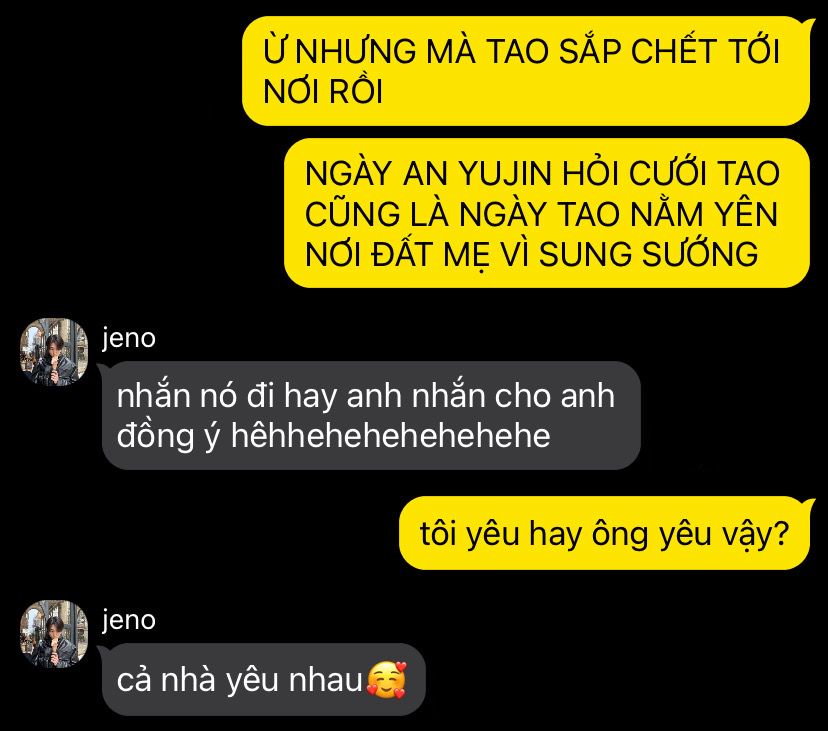Image resolution: width=828 pixels, height=731 pixels.
Task: Click the smiling face with hearts emoji
Action: coord(387,680)
